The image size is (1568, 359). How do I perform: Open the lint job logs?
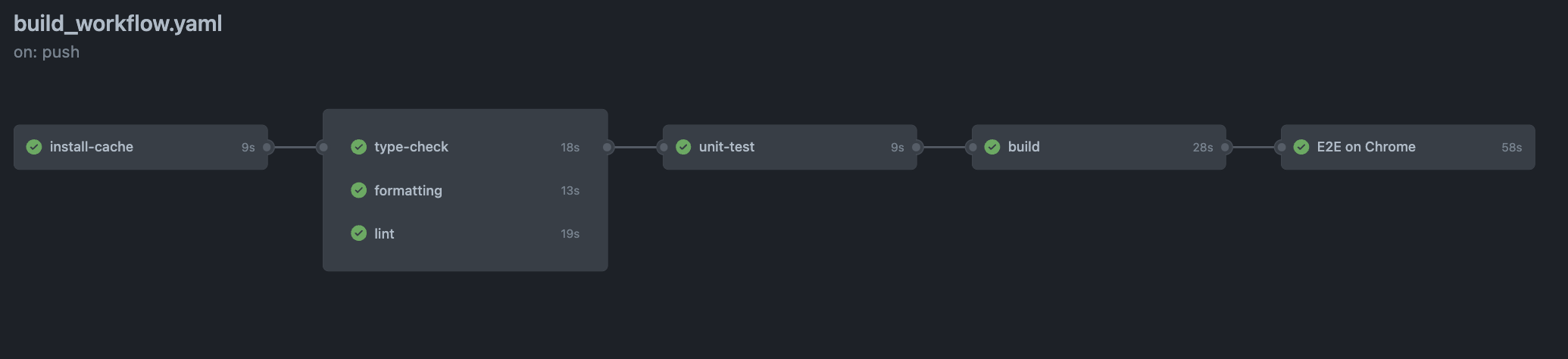[465, 233]
